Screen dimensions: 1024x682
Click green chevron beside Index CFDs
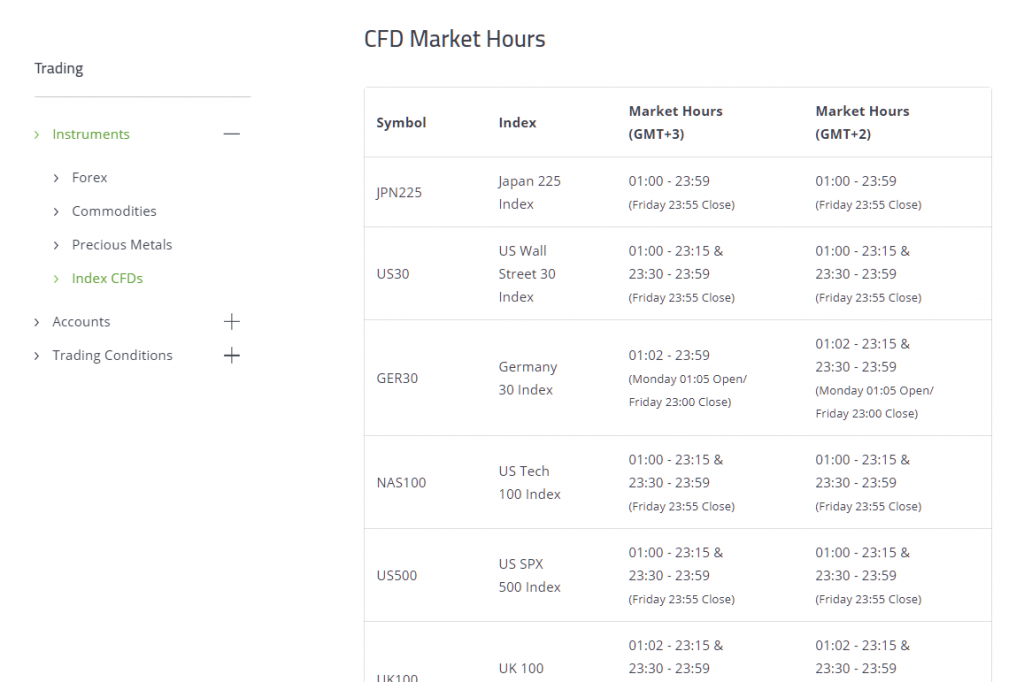[56, 279]
